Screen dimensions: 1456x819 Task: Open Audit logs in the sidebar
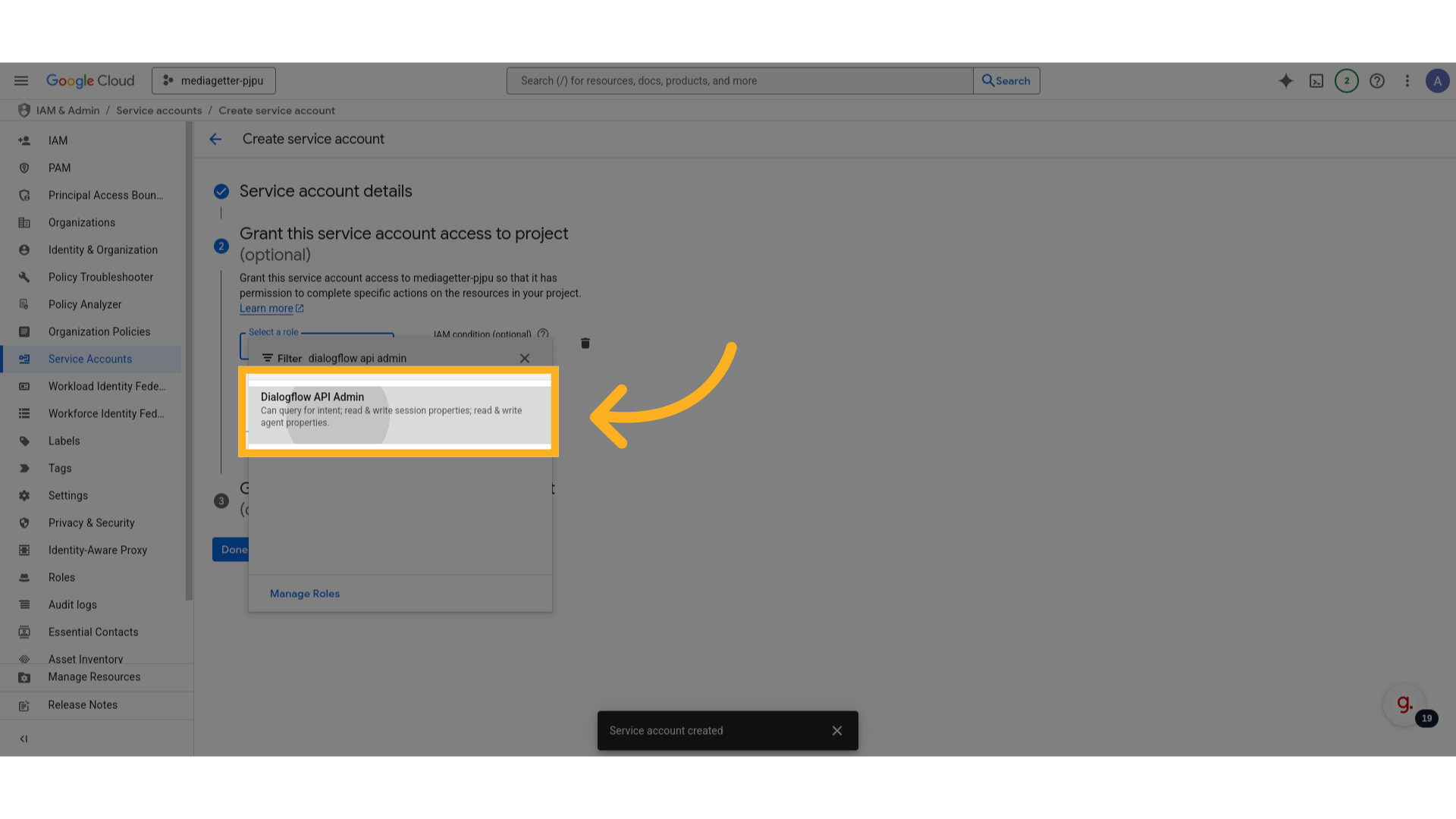[x=91, y=604]
